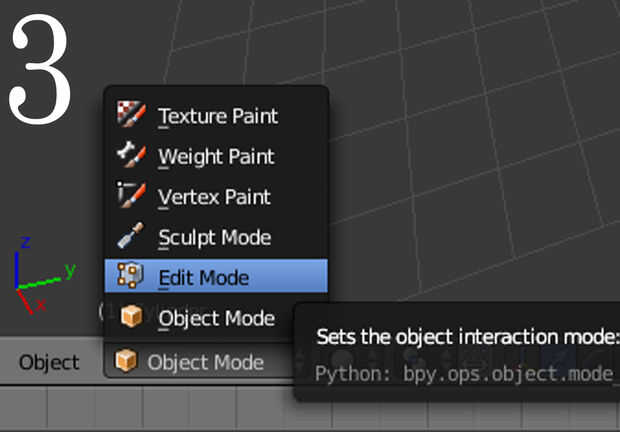Pick Sculpt Mode in the list

coord(214,238)
